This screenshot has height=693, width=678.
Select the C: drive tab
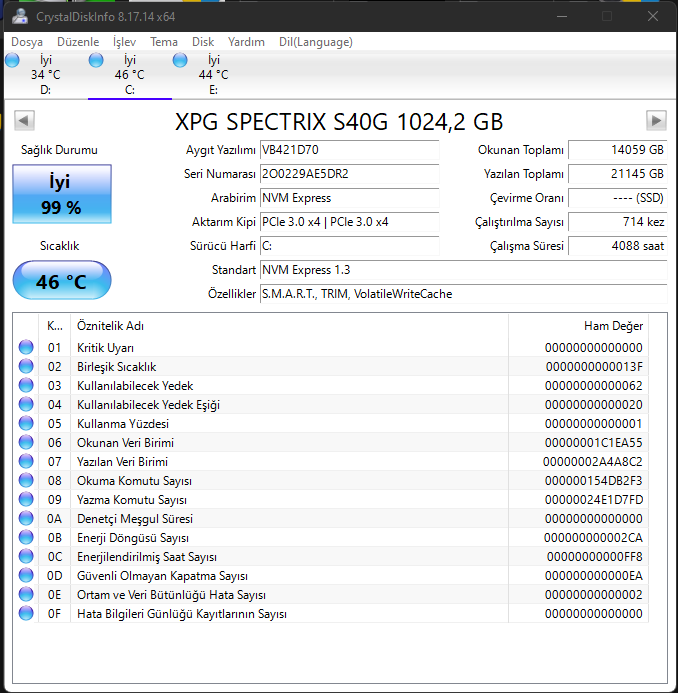click(130, 75)
